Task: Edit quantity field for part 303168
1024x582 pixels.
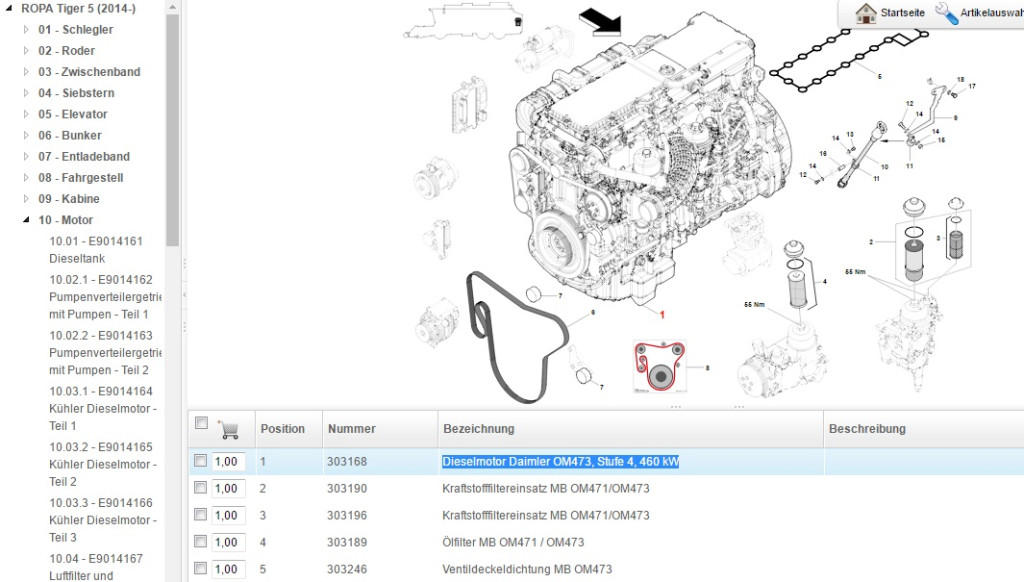Action: [229, 461]
